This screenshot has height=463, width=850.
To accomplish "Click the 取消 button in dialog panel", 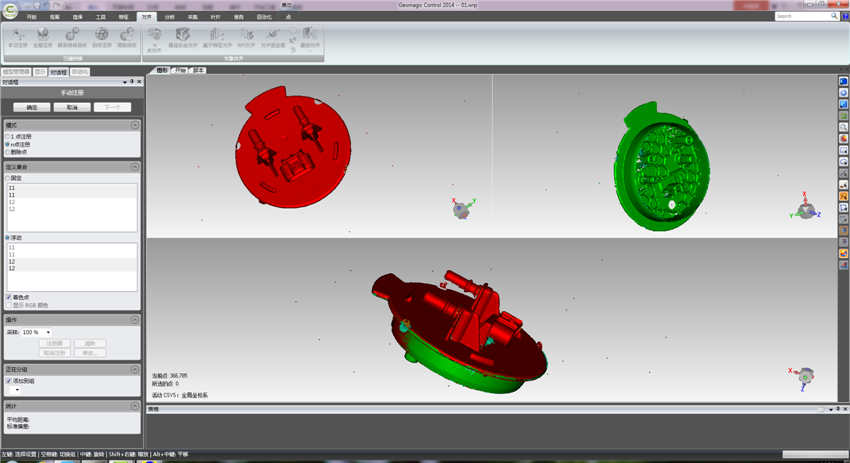I will tap(72, 107).
